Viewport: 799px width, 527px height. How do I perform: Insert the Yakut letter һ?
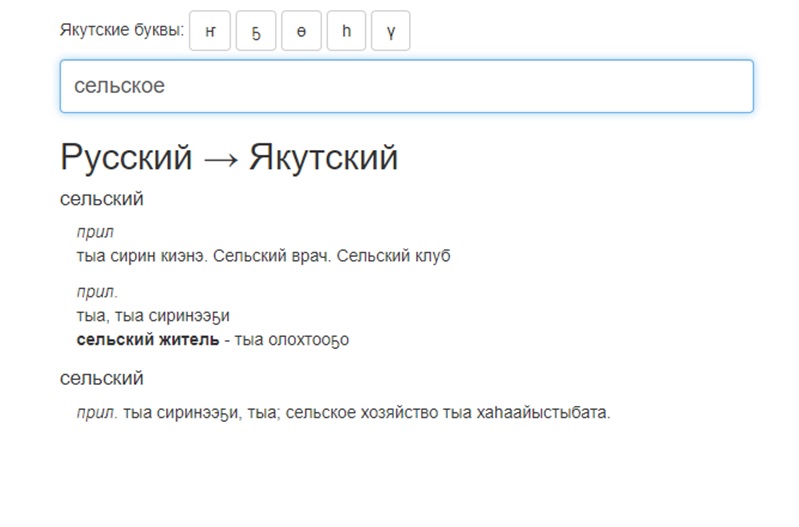tap(346, 31)
